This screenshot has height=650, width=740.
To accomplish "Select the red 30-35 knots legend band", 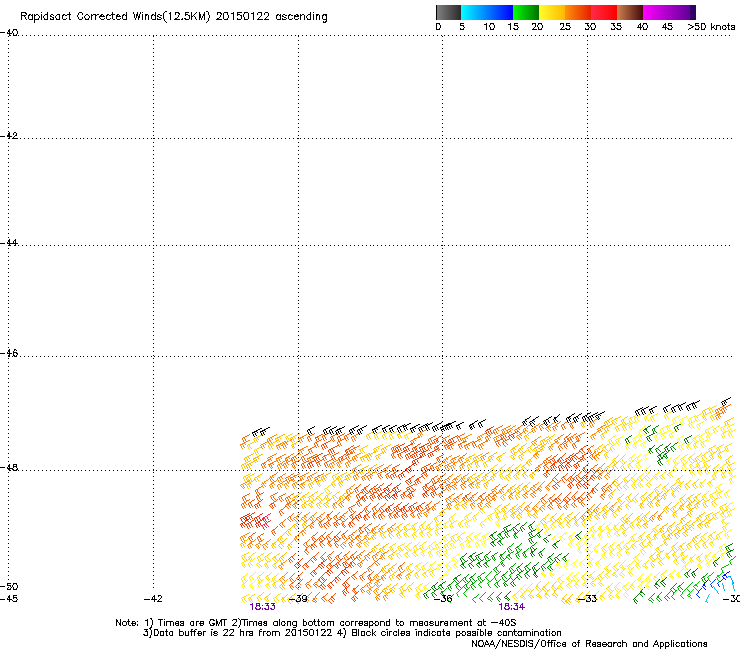I will 604,12.
